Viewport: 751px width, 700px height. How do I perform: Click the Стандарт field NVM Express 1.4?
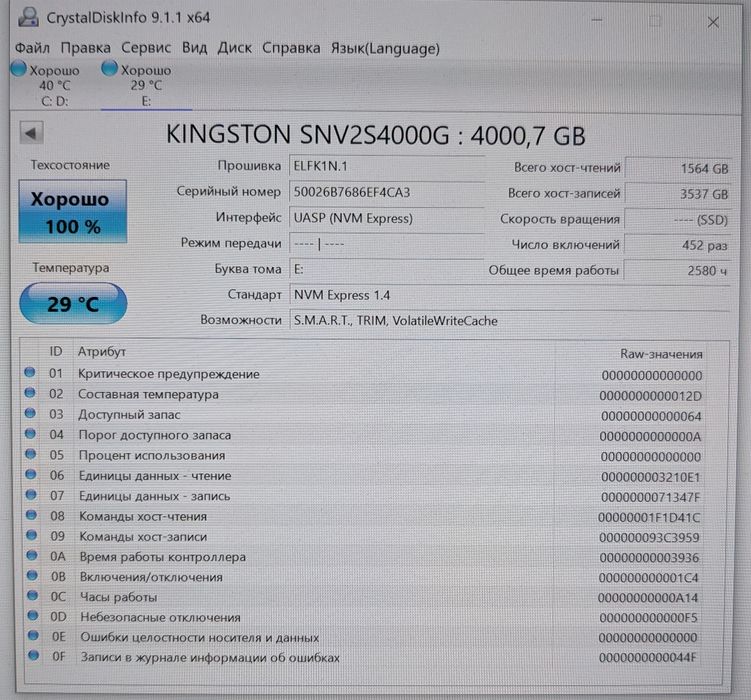pyautogui.click(x=510, y=295)
